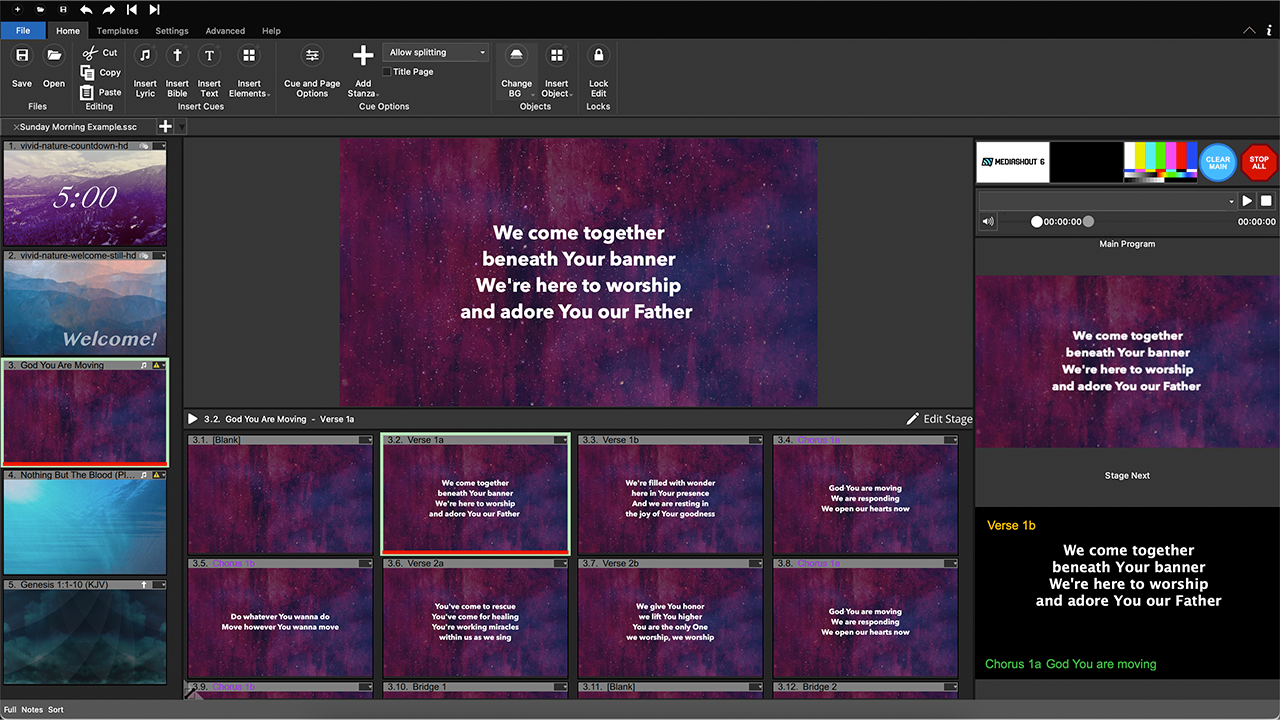Click the redo arrow in the quick toolbar

coord(109,10)
